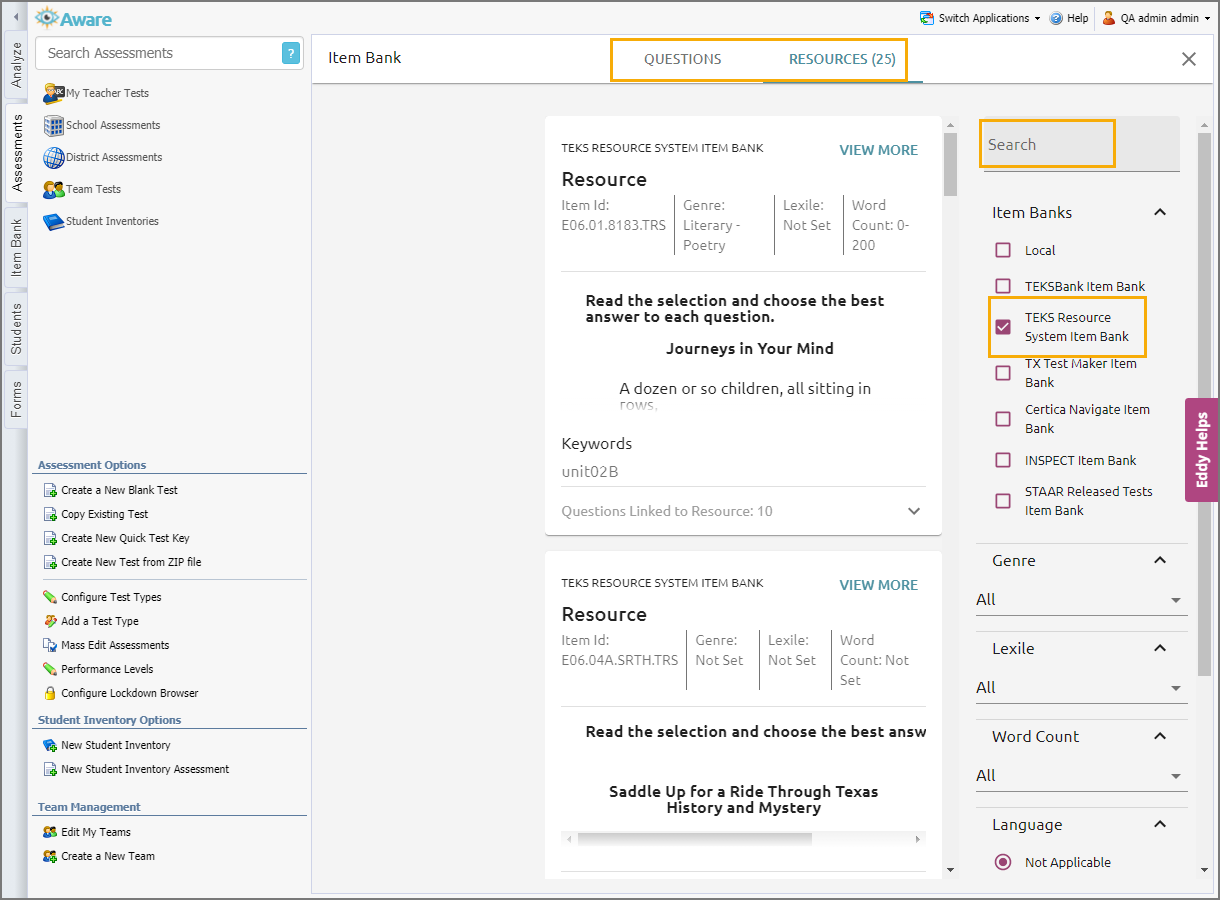The width and height of the screenshot is (1220, 900).
Task: Collapse the Lexile filter section
Action: tap(1160, 648)
